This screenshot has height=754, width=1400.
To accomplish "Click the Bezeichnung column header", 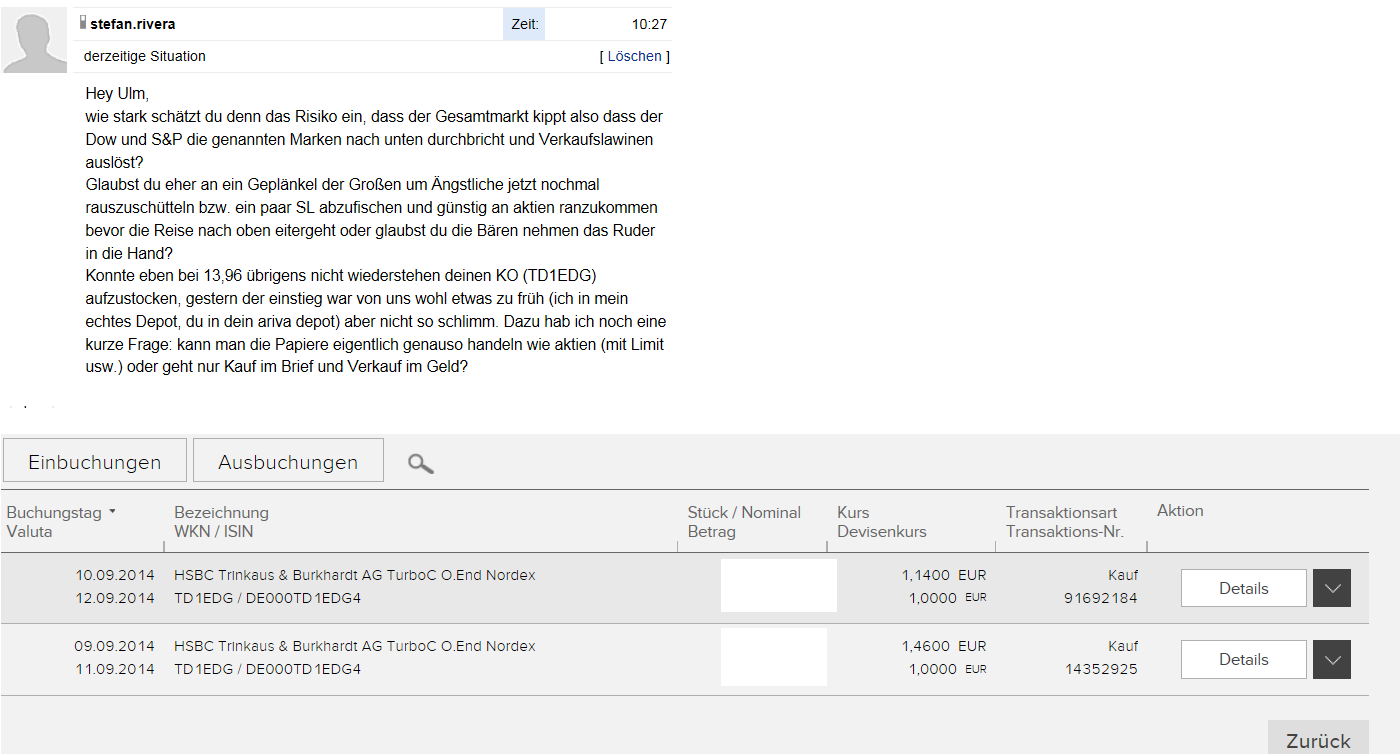I will [x=221, y=512].
